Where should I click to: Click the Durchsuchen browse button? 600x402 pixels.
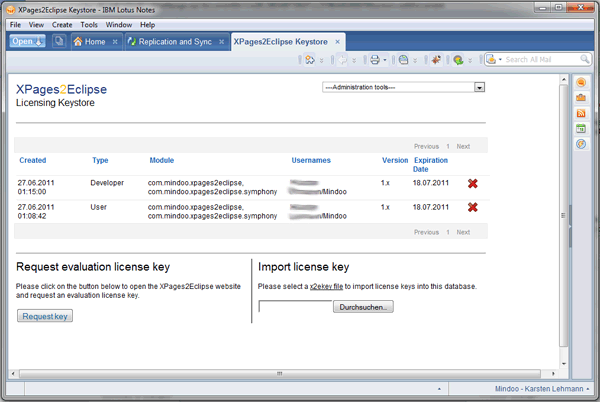tap(363, 307)
